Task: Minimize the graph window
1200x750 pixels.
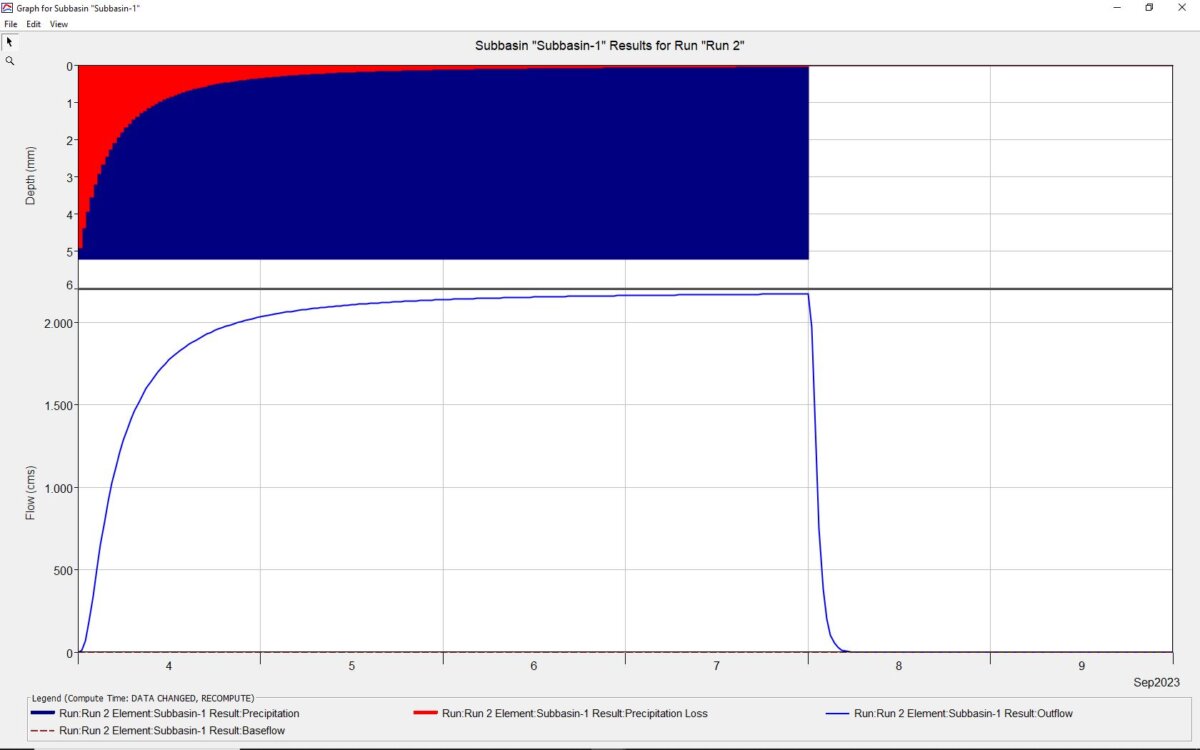Action: pos(1115,7)
